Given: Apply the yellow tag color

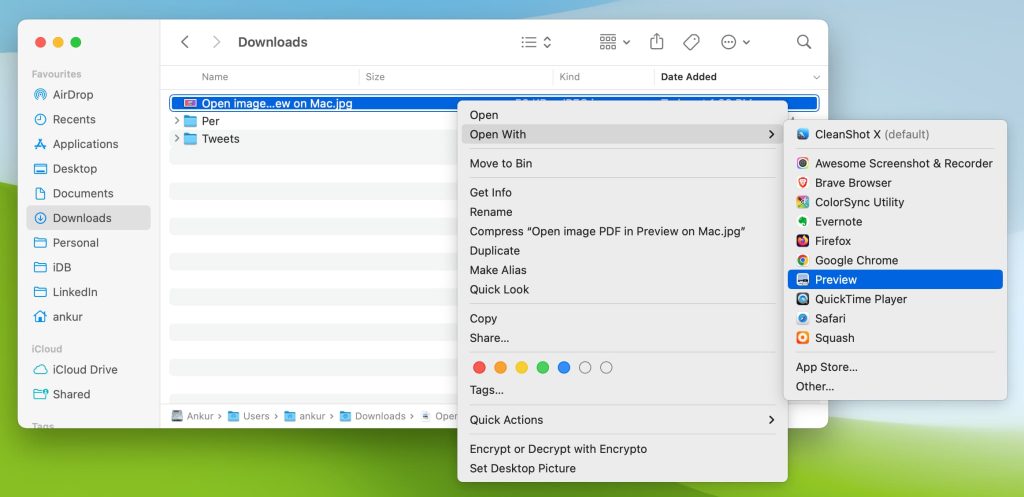Looking at the screenshot, I should tap(522, 368).
